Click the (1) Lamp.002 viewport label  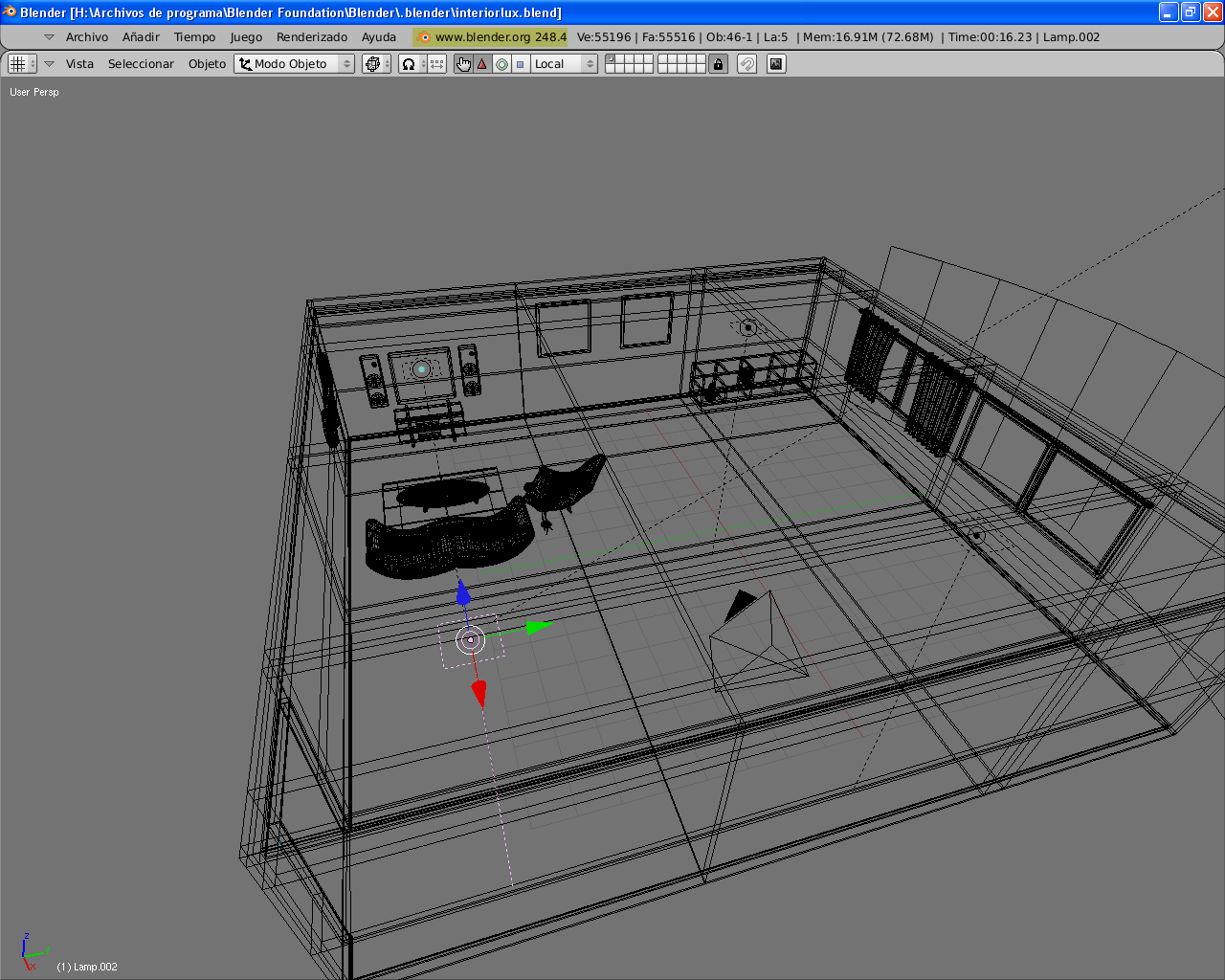pyautogui.click(x=87, y=967)
